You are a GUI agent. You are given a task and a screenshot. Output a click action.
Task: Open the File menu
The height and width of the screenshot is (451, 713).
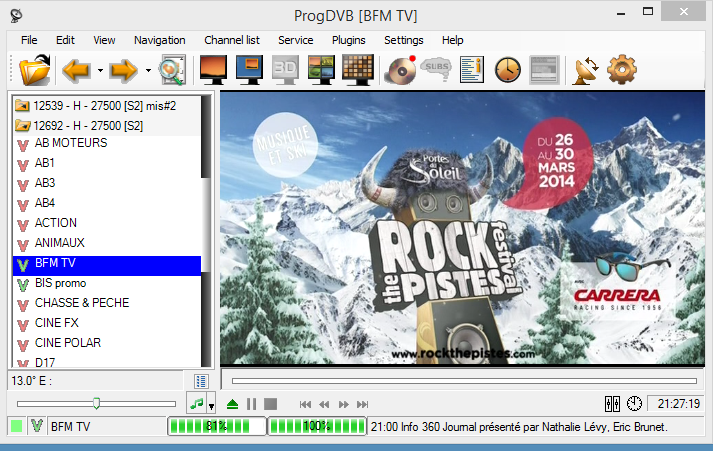29,40
